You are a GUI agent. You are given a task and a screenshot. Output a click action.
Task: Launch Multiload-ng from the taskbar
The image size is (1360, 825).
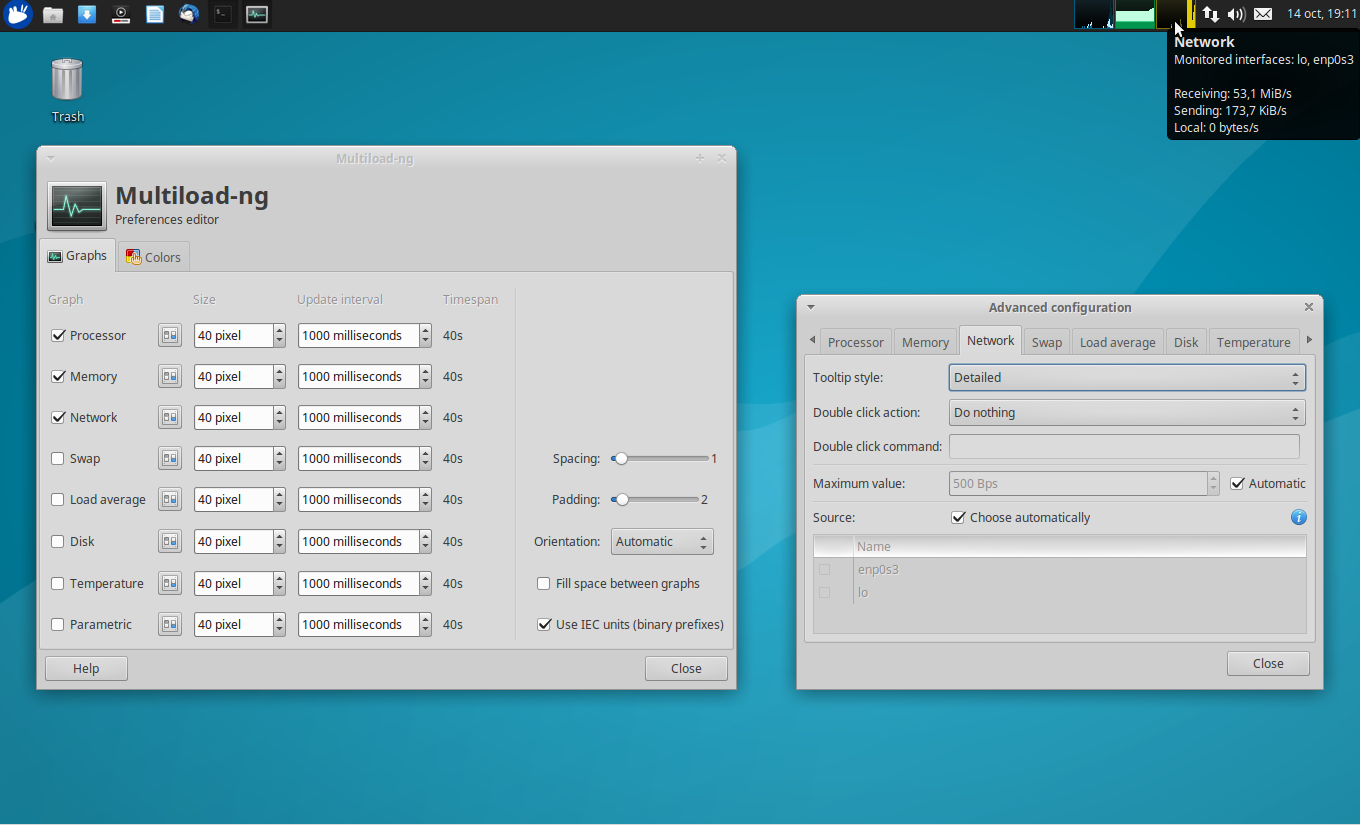point(257,14)
